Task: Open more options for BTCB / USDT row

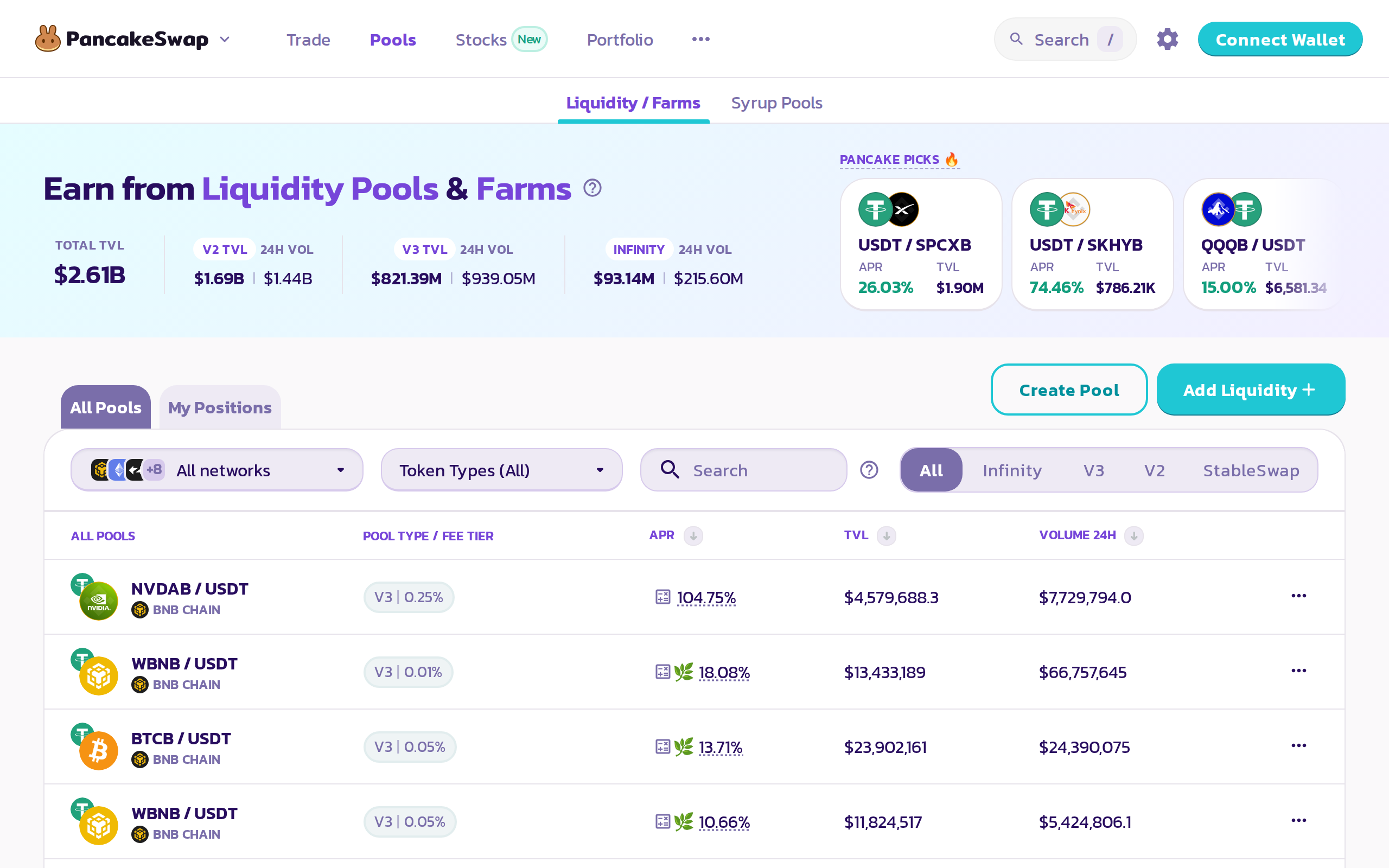Action: [1298, 746]
